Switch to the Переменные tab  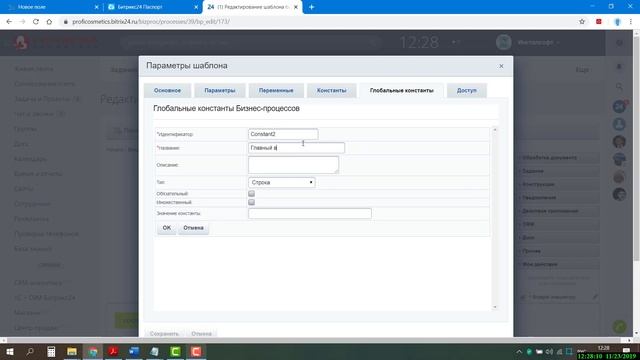(276, 90)
